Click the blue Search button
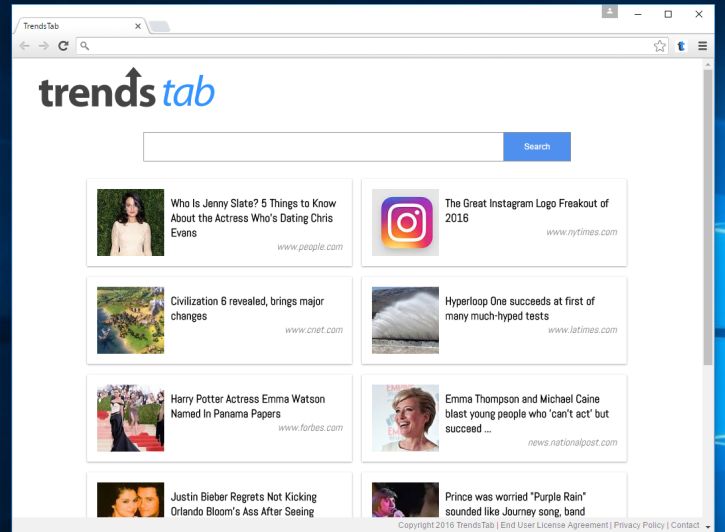The height and width of the screenshot is (532, 725). coord(537,147)
